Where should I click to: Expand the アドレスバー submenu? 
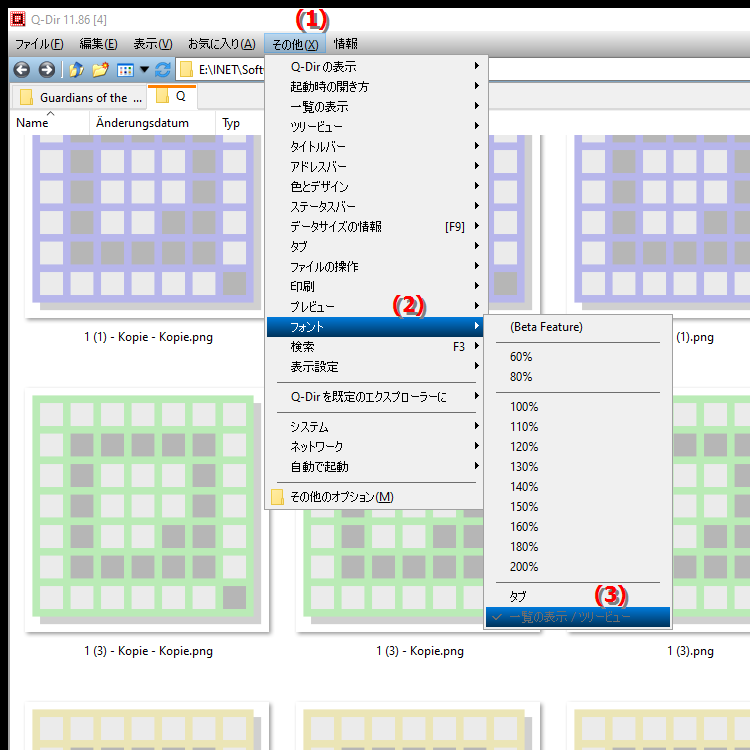tap(374, 167)
